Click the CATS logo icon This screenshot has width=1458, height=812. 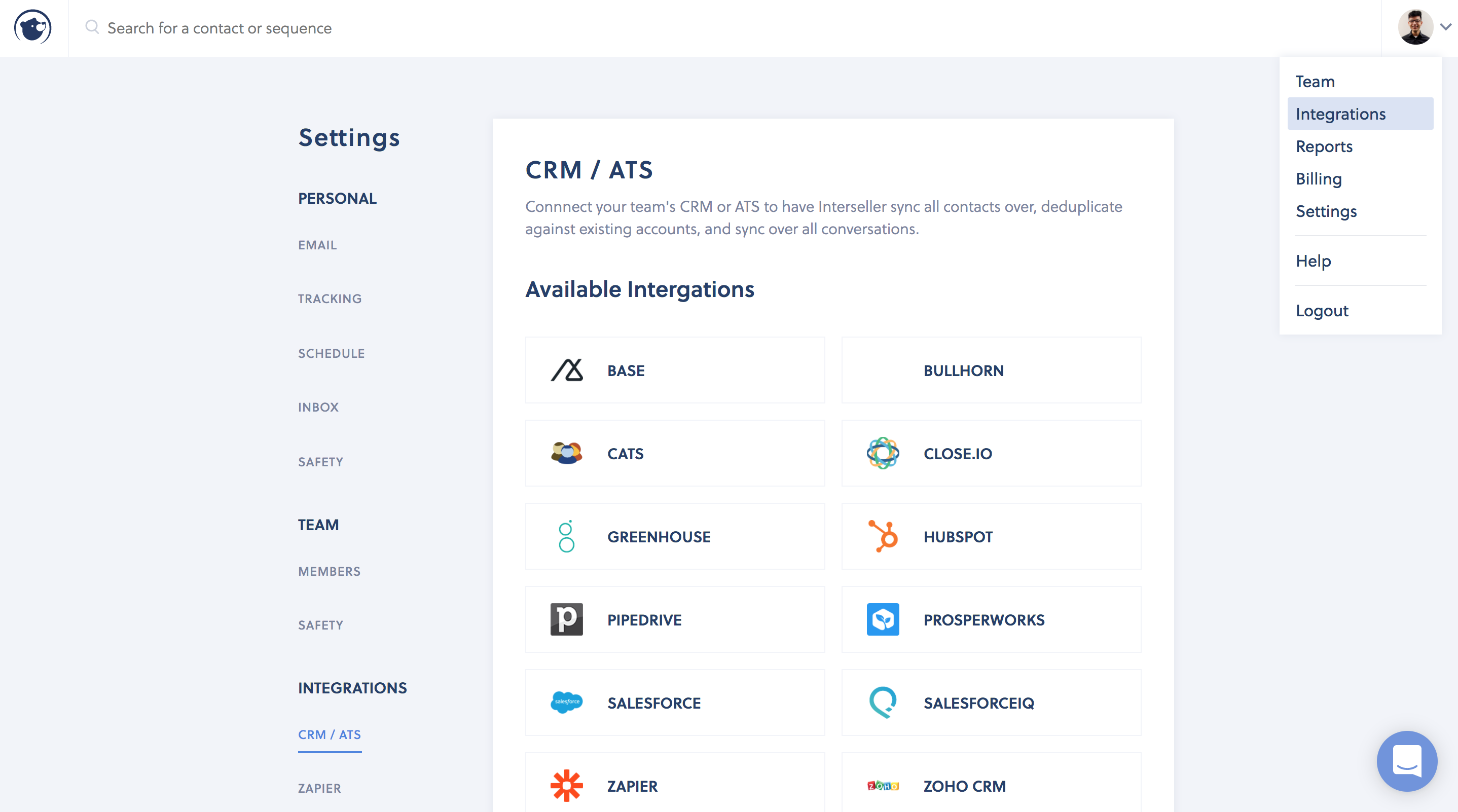pyautogui.click(x=567, y=453)
